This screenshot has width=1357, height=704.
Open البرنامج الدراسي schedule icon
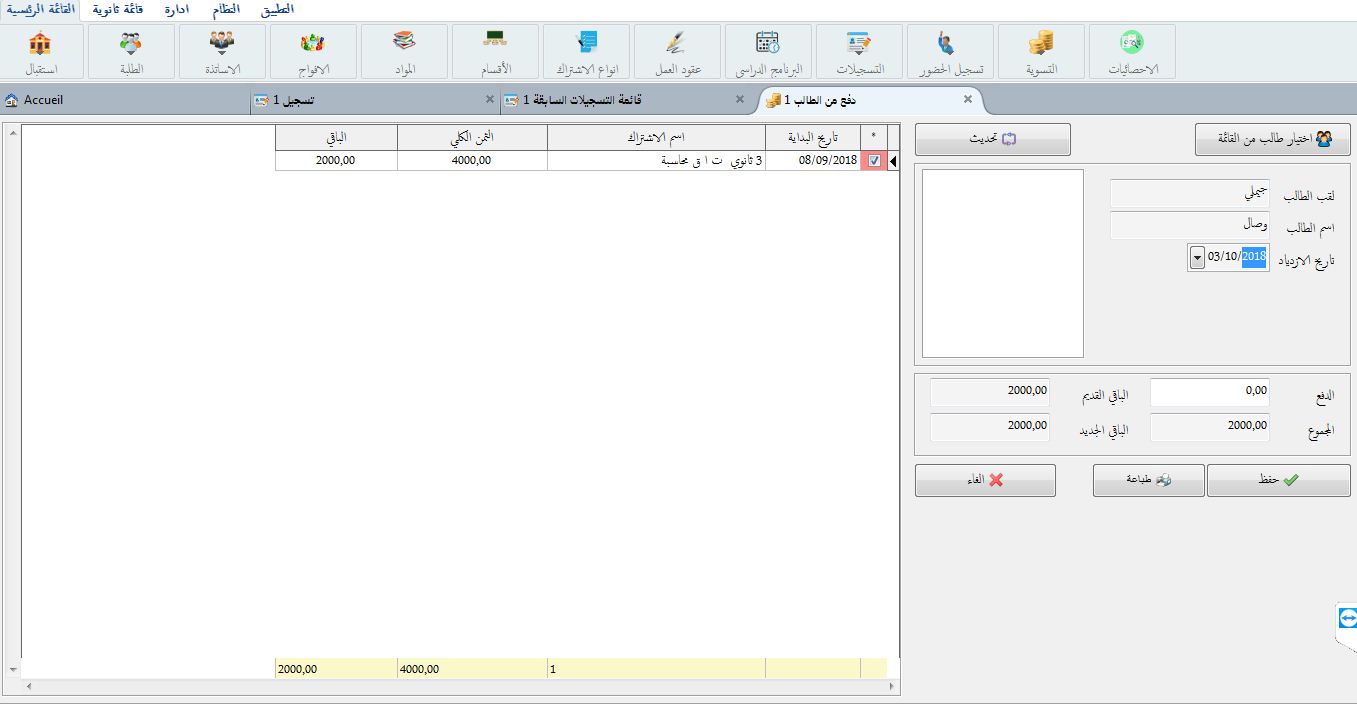[x=767, y=51]
